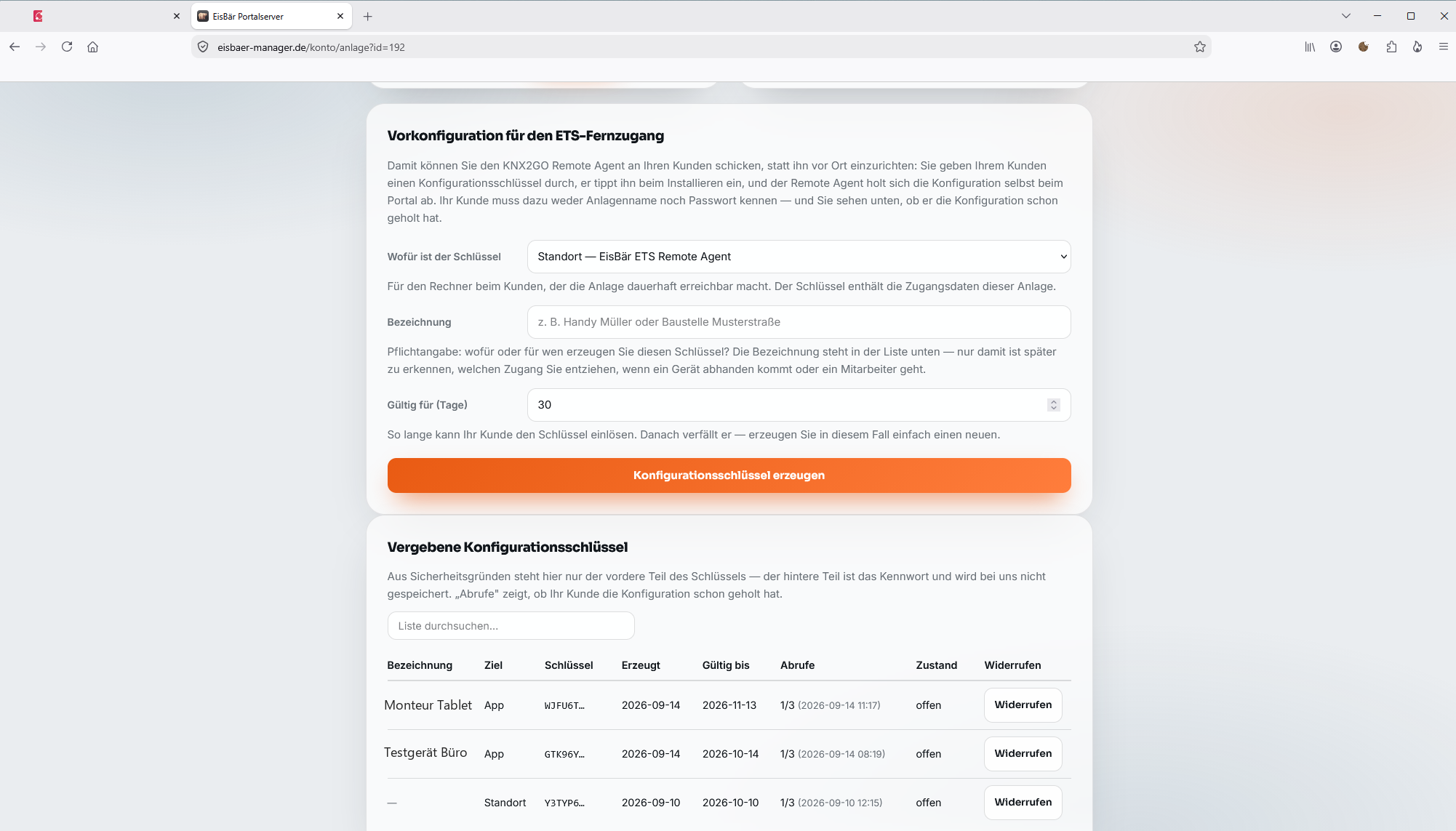
Task: Click the 'Standort' target cell
Action: point(505,803)
